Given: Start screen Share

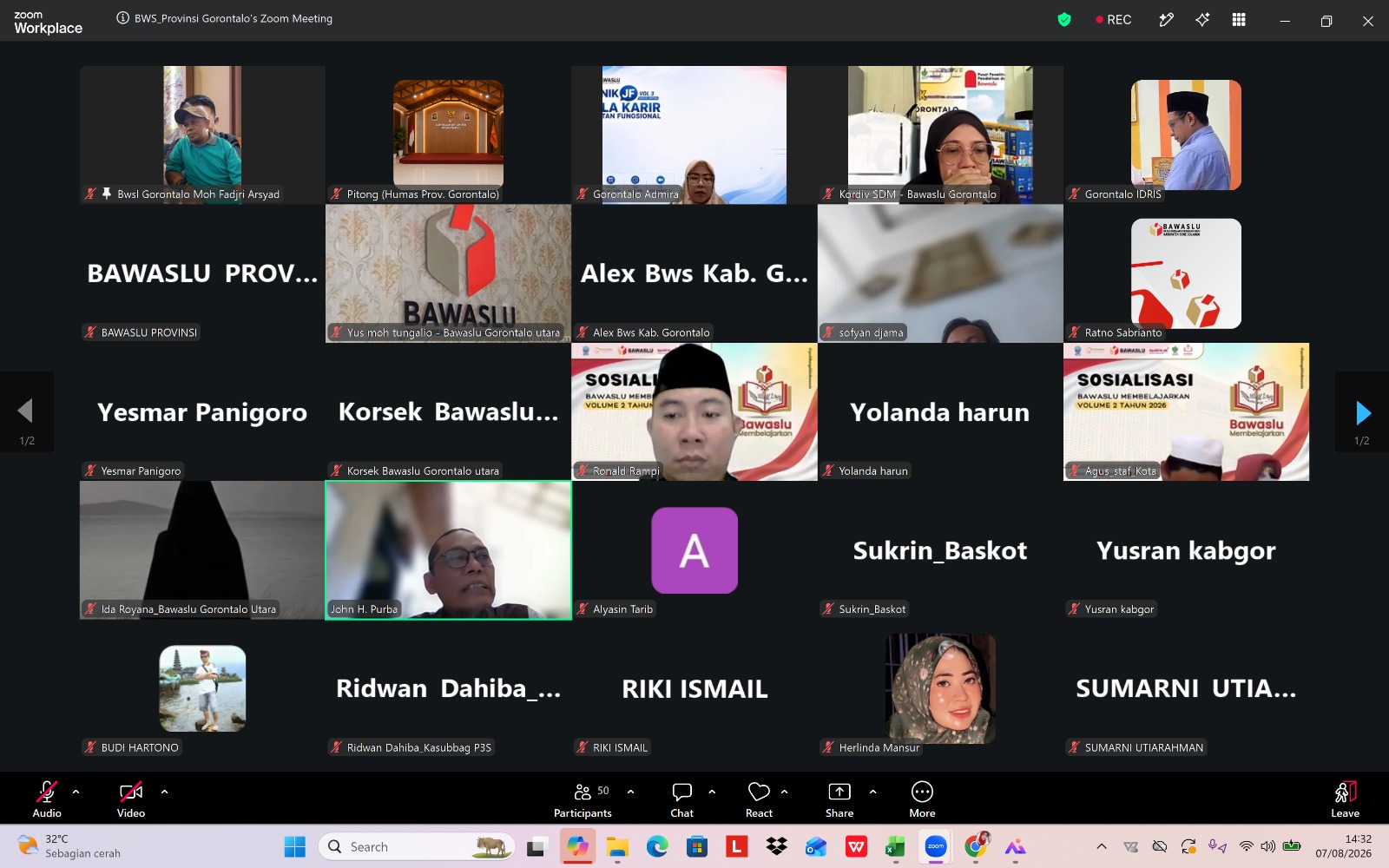Looking at the screenshot, I should click(839, 798).
